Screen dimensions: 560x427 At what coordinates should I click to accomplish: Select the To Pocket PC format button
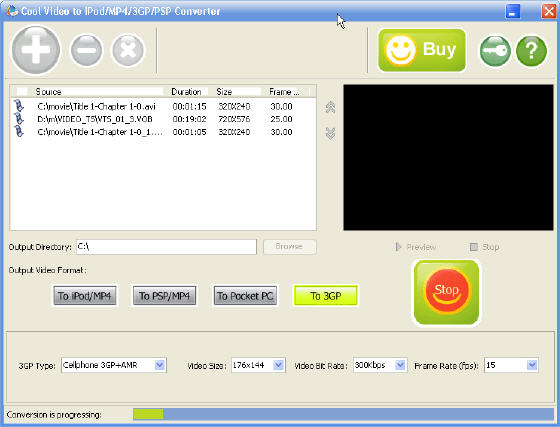[245, 296]
